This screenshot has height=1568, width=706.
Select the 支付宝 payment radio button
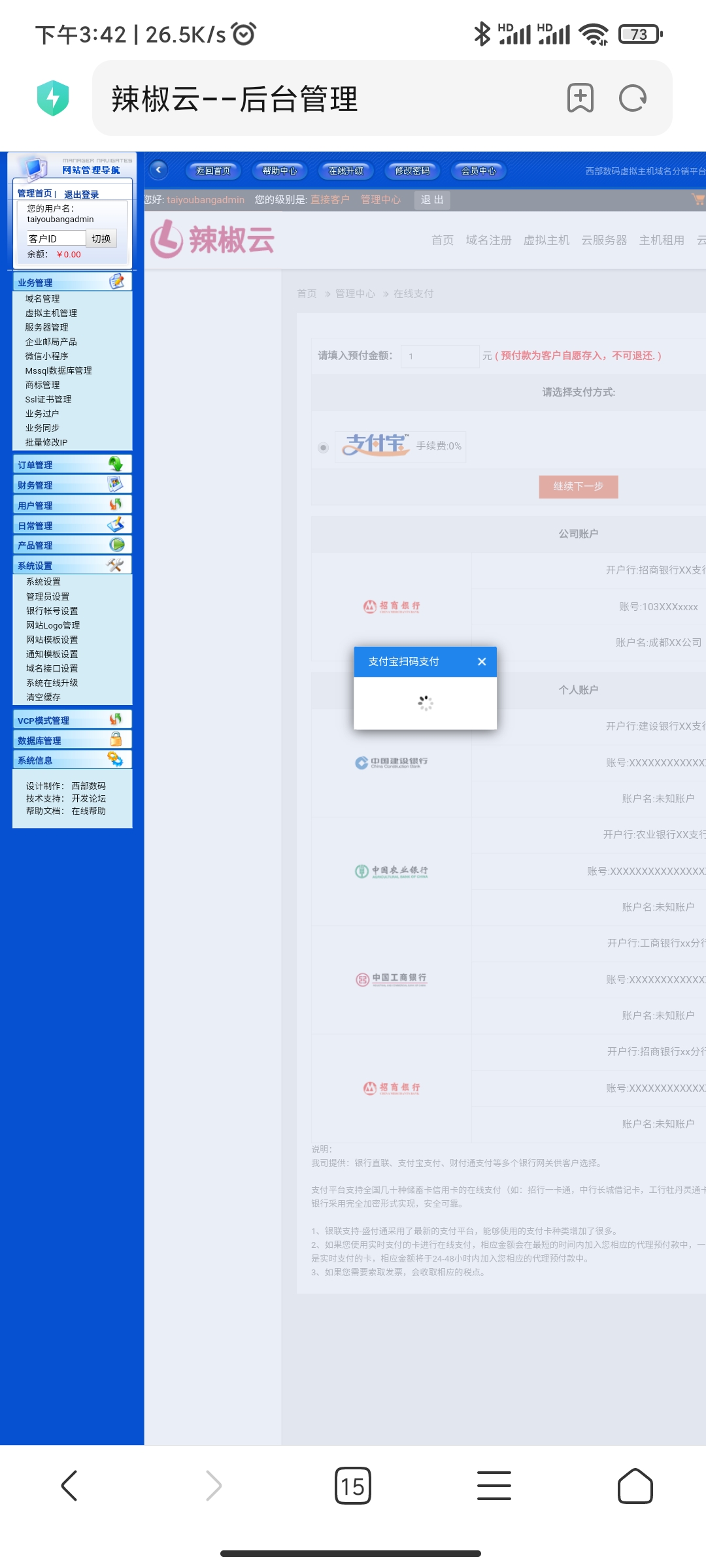(x=323, y=448)
